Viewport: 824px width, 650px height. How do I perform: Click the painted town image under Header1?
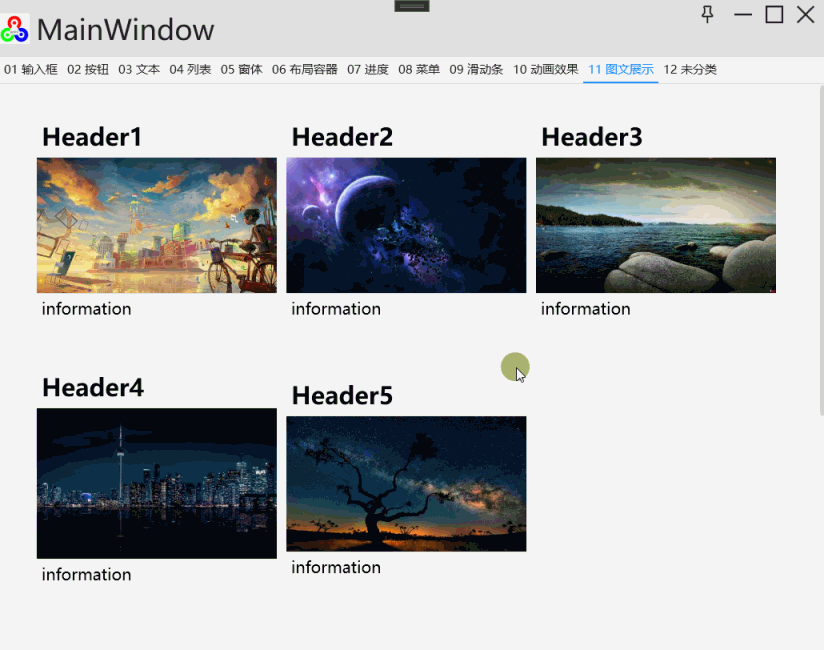tap(156, 224)
